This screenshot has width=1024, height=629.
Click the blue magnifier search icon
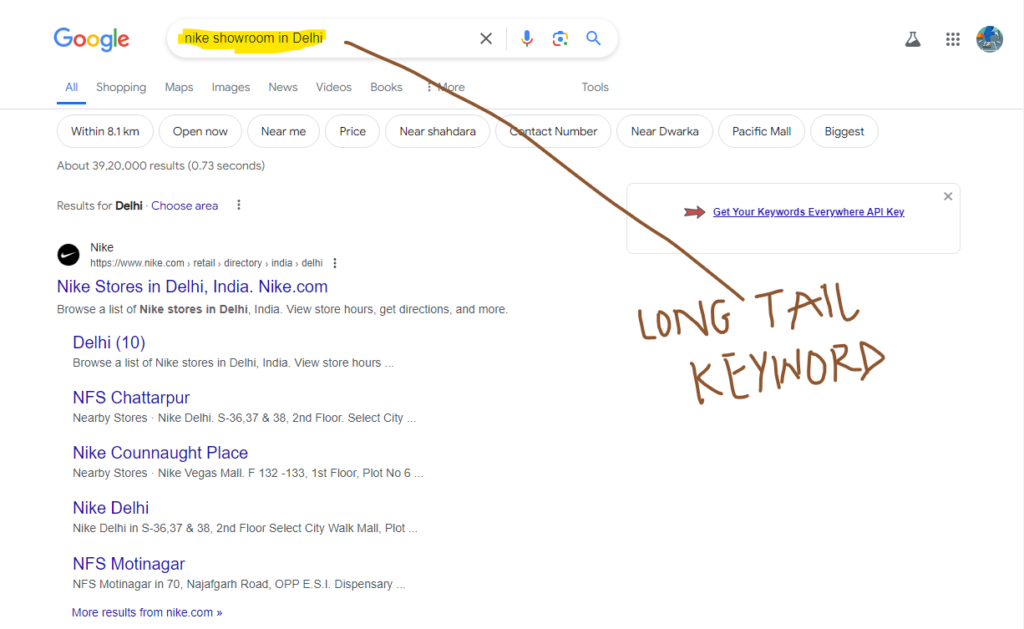coord(593,39)
